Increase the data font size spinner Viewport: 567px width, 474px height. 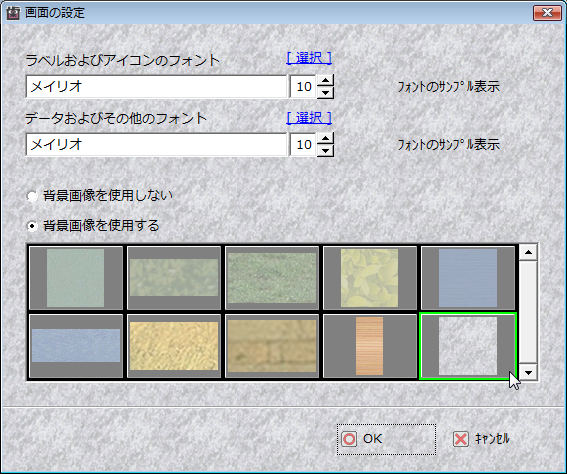[x=325, y=138]
